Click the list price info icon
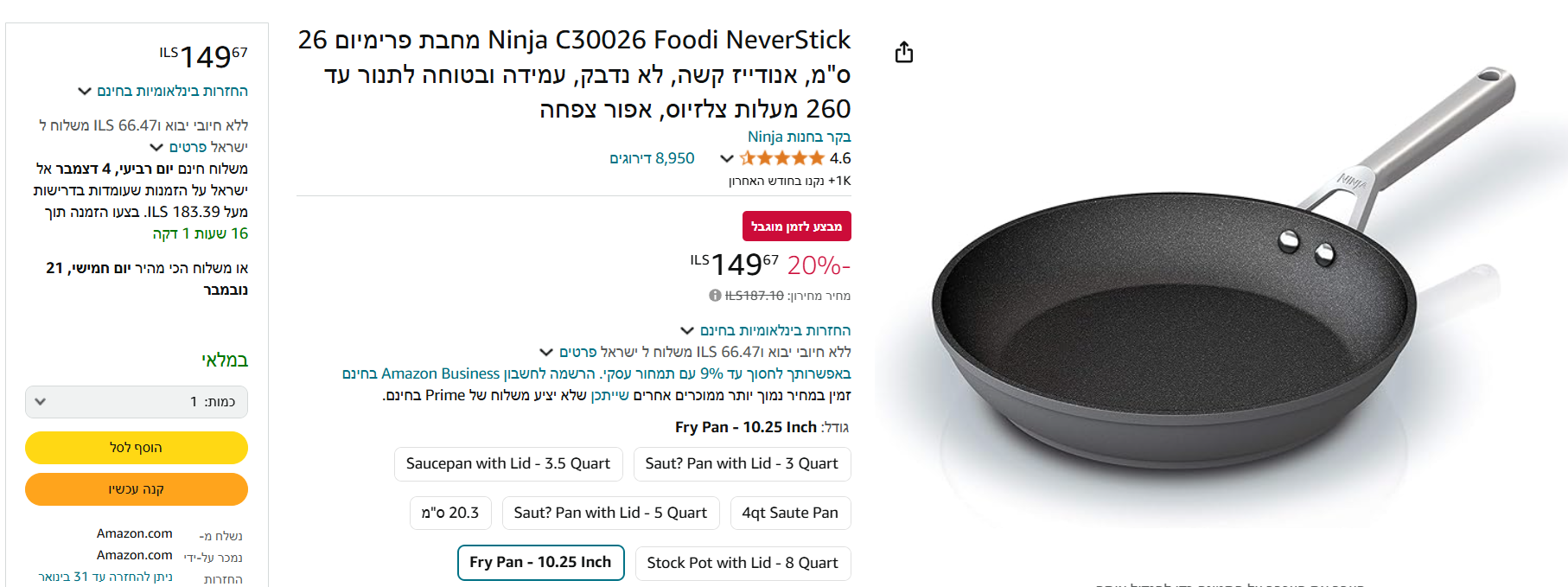Viewport: 1568px width, 587px height. click(x=715, y=296)
